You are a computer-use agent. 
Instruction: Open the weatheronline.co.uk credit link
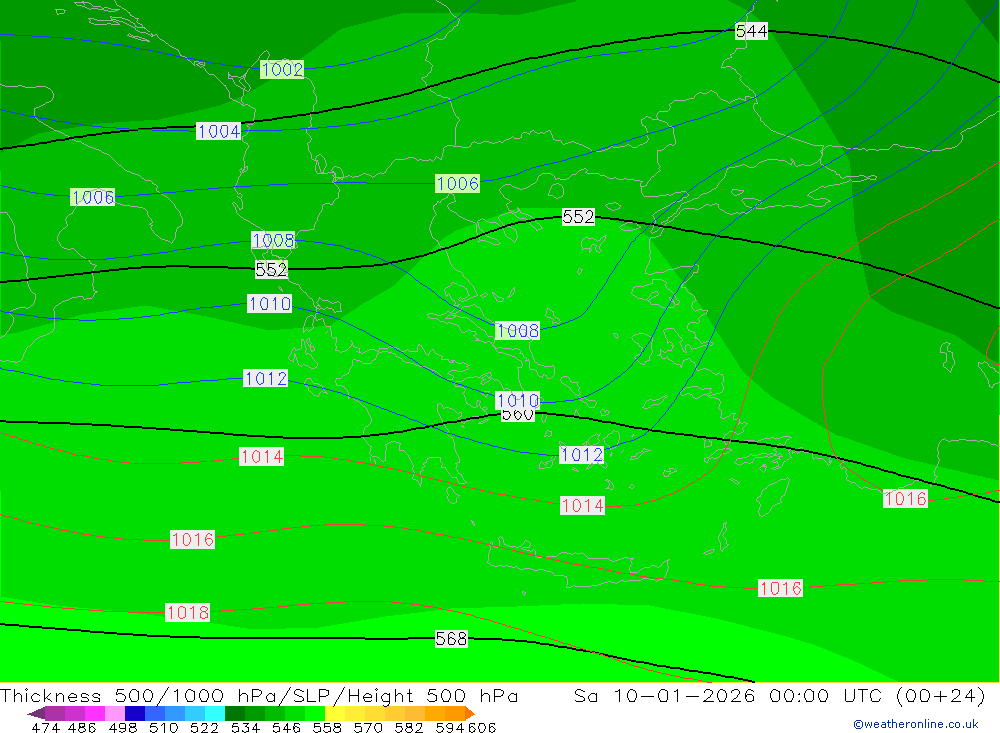915,724
